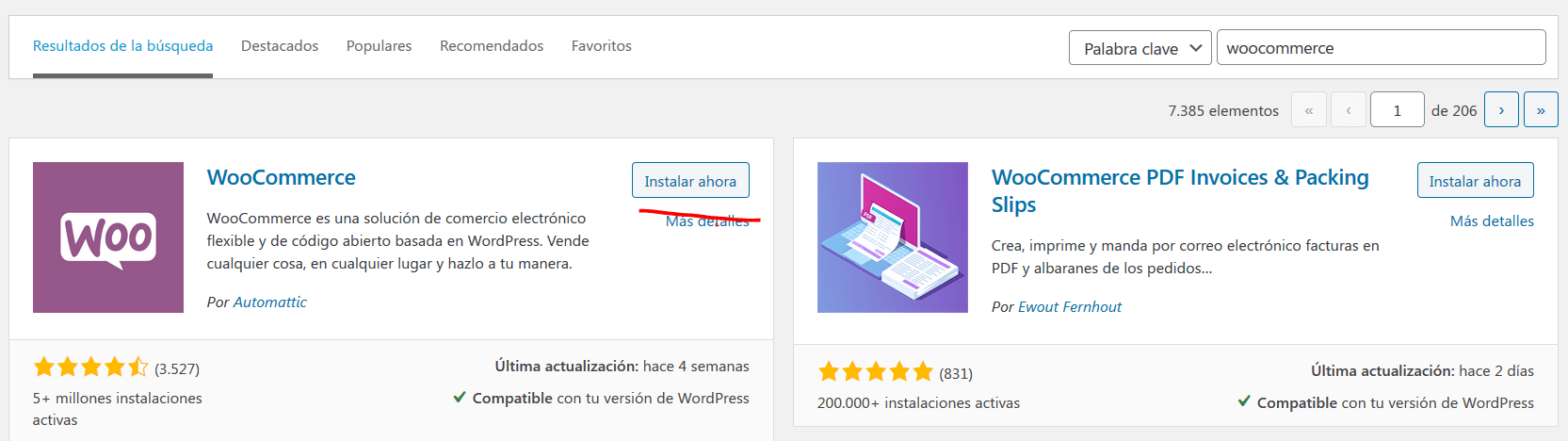Open the Palabra clave dropdown

tap(1140, 48)
